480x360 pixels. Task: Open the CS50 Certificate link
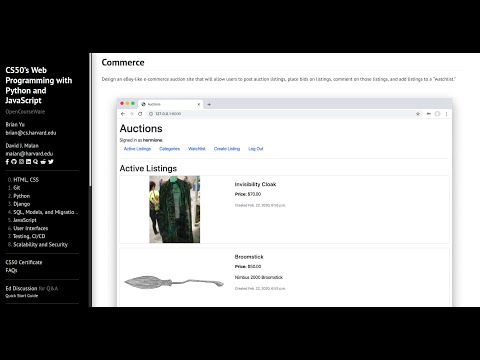pyautogui.click(x=24, y=262)
